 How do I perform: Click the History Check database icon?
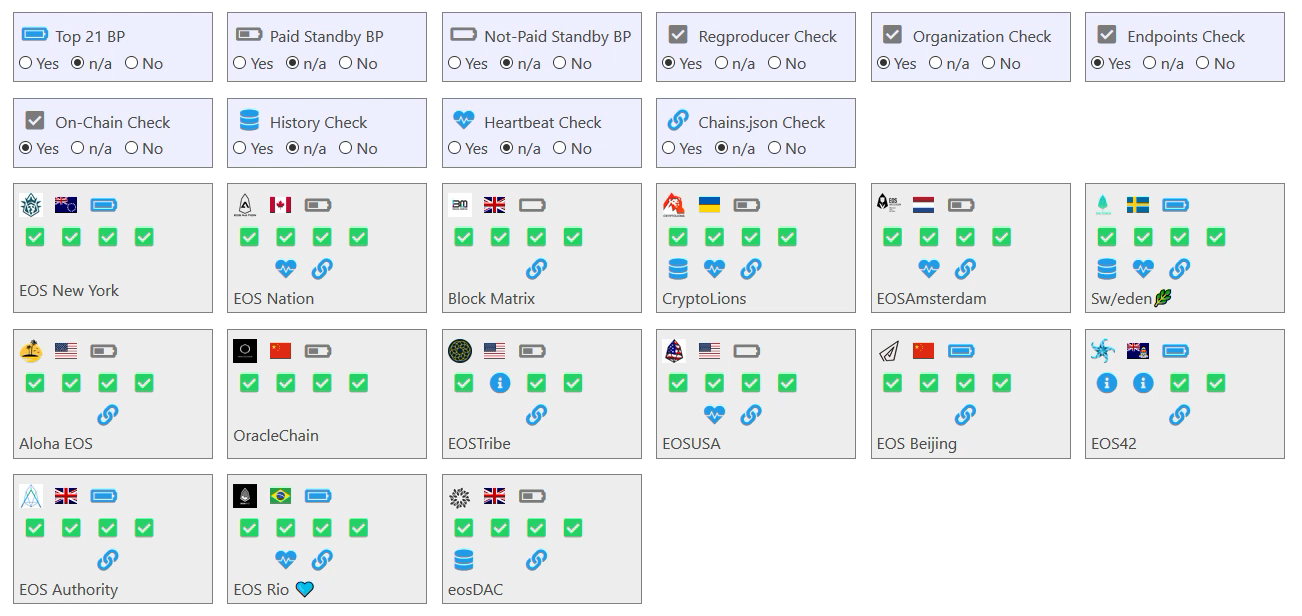[x=249, y=120]
